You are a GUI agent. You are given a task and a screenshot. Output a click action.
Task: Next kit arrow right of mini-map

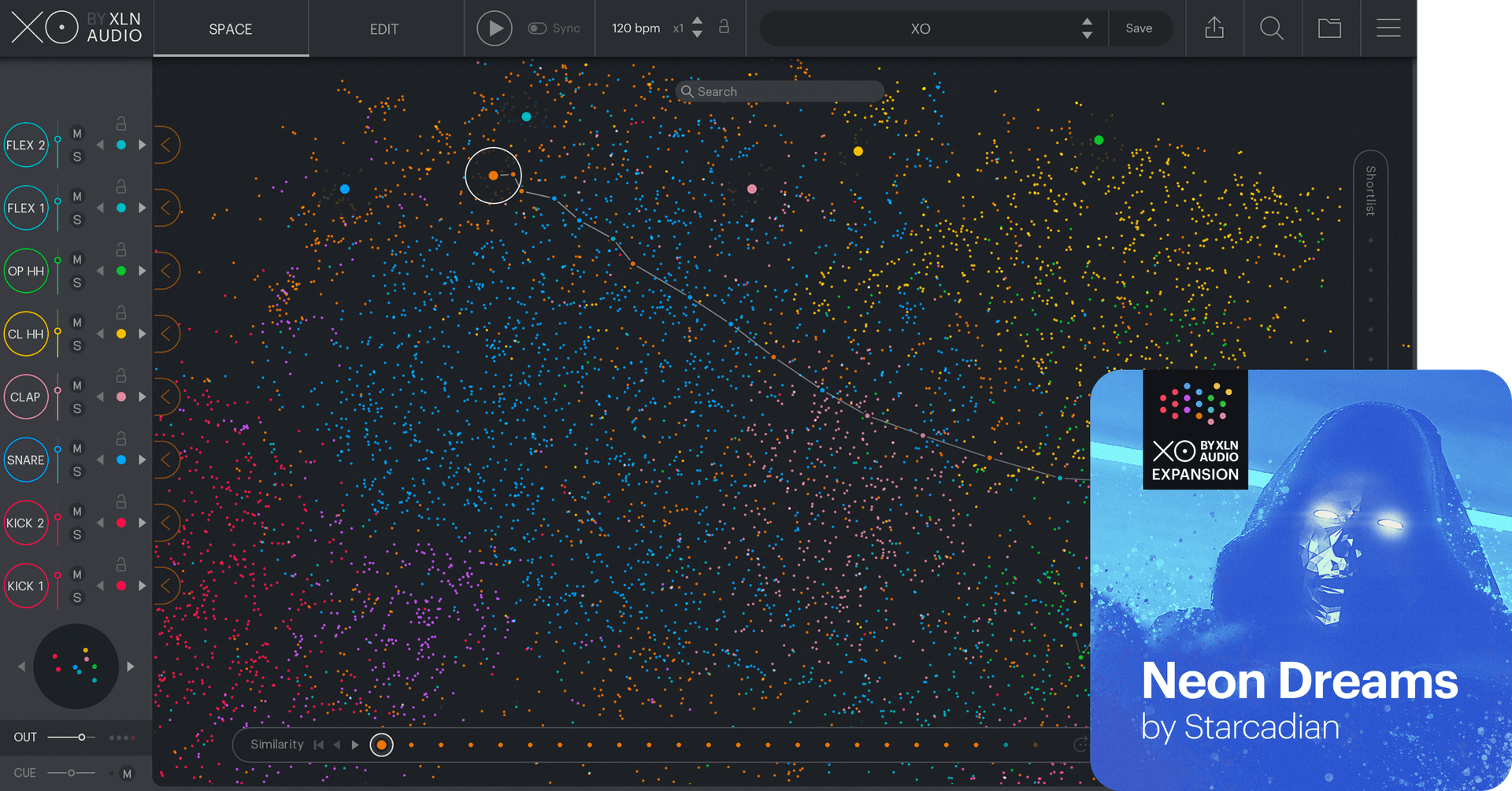(x=131, y=667)
